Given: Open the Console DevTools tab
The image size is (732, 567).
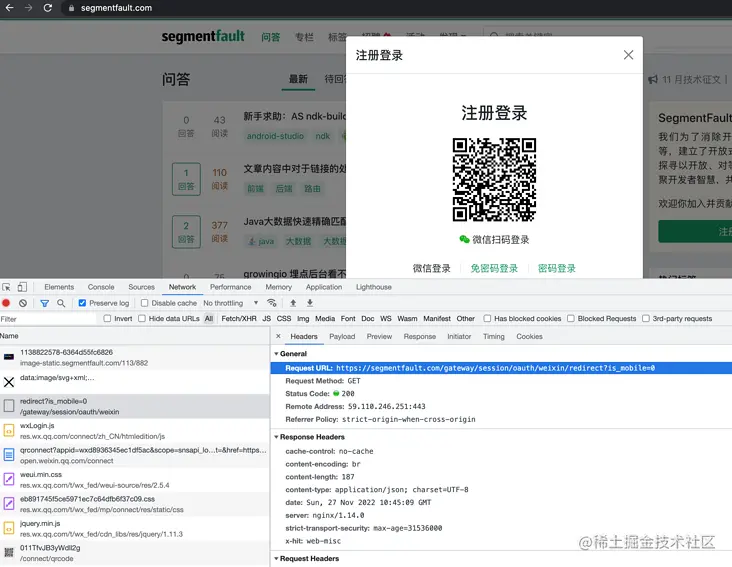Looking at the screenshot, I should [101, 287].
